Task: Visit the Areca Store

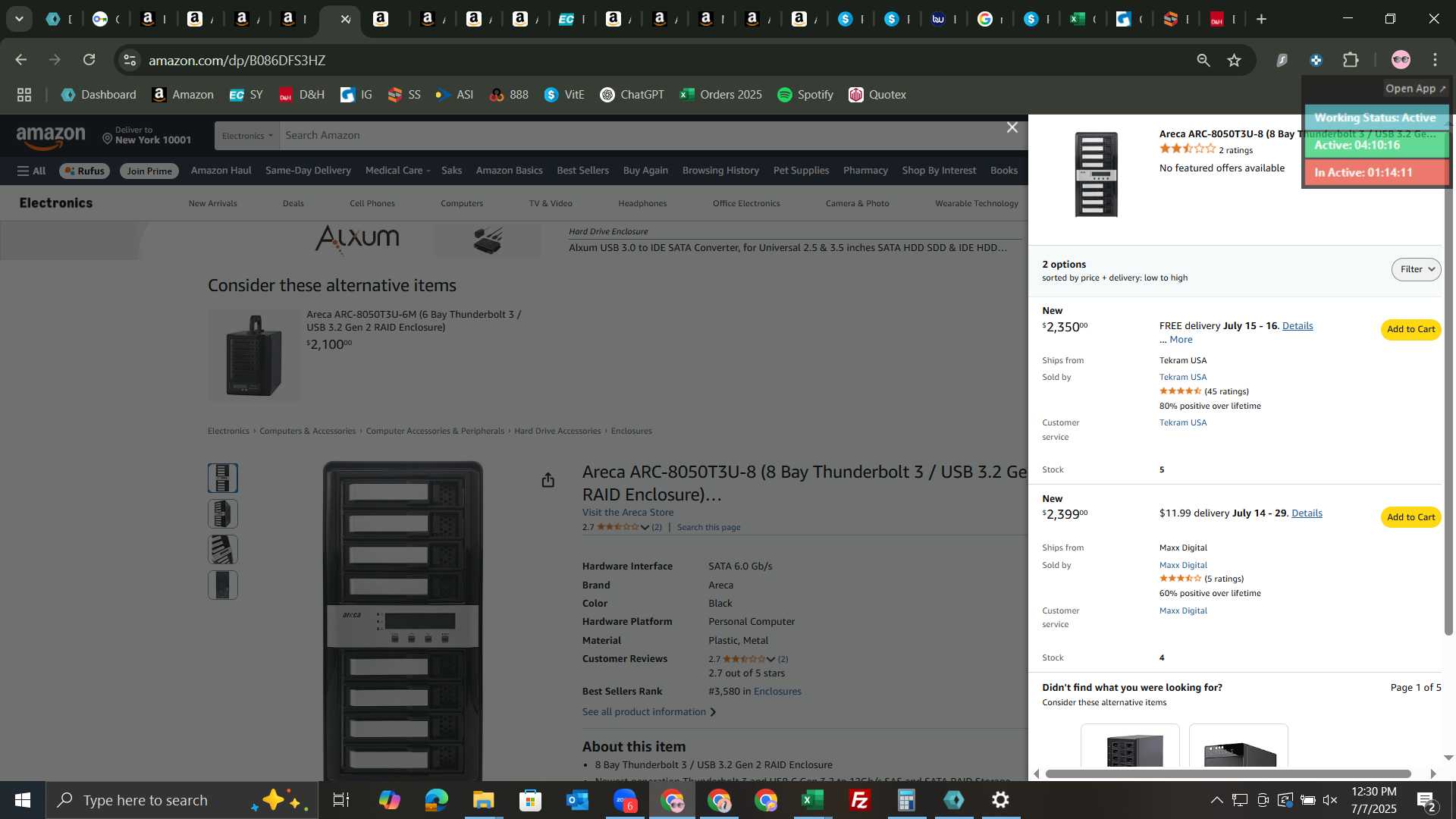Action: pyautogui.click(x=627, y=513)
